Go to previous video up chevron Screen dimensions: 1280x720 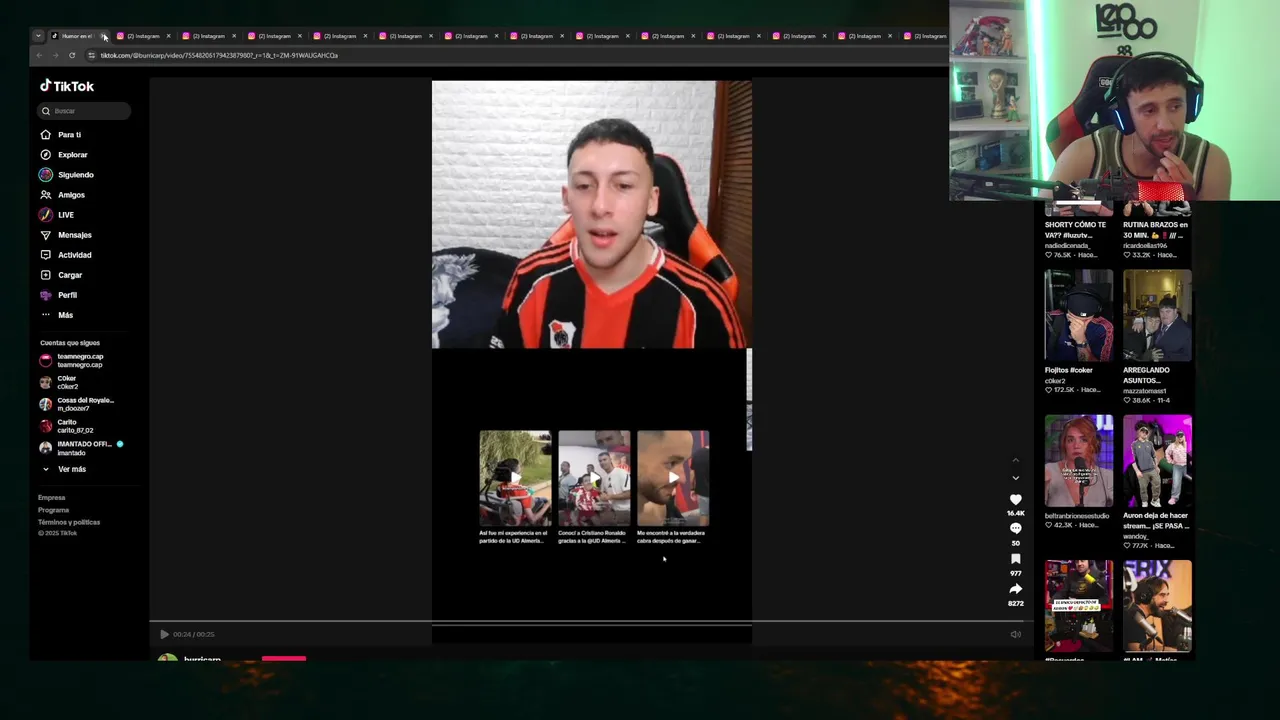pyautogui.click(x=1015, y=461)
